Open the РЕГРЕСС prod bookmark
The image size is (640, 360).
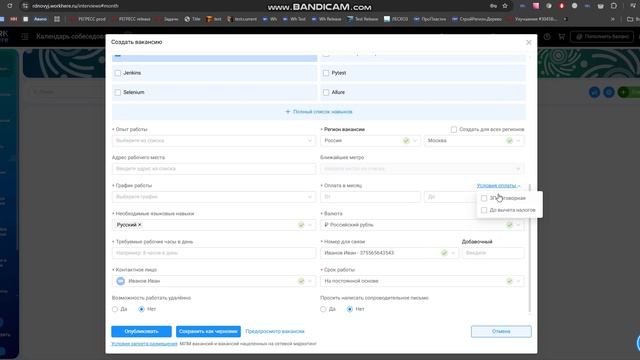pos(88,19)
